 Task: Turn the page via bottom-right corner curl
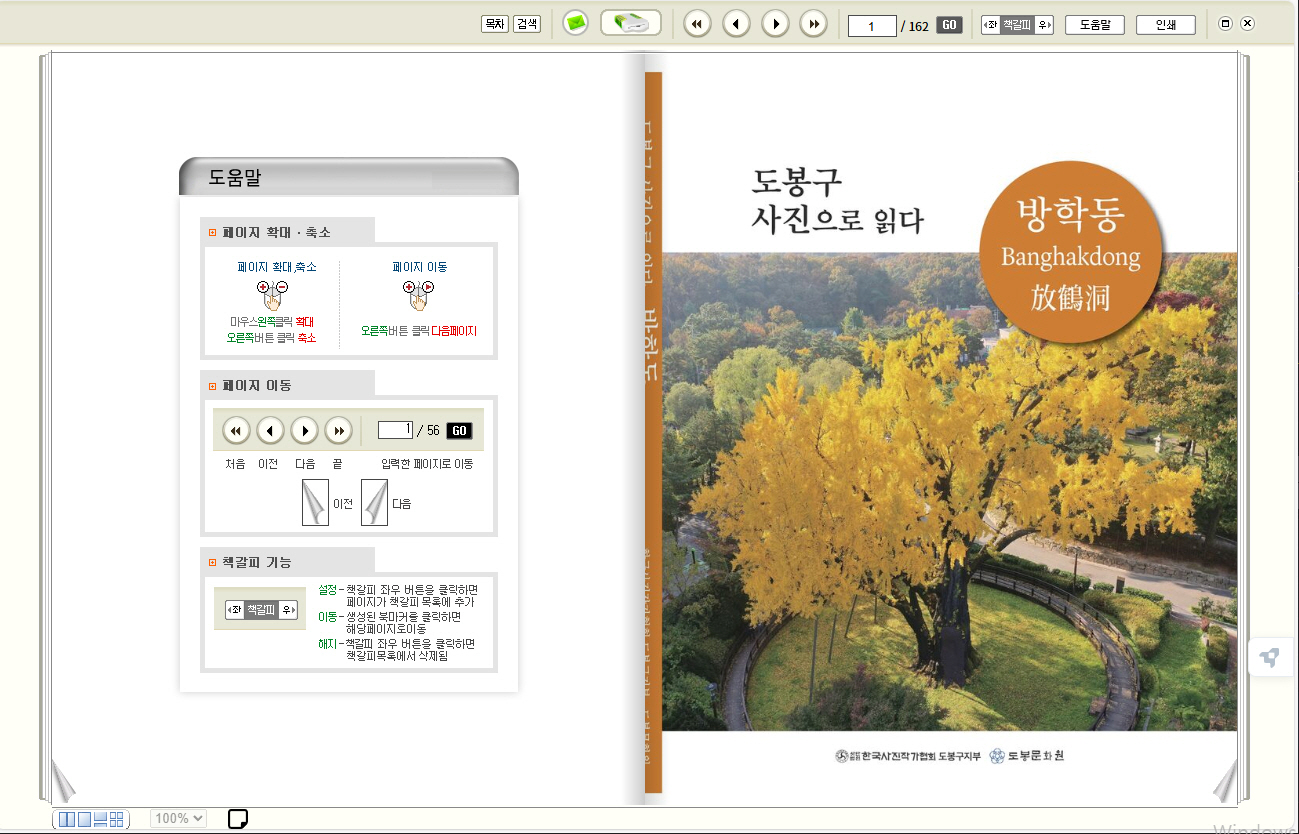(x=1224, y=781)
